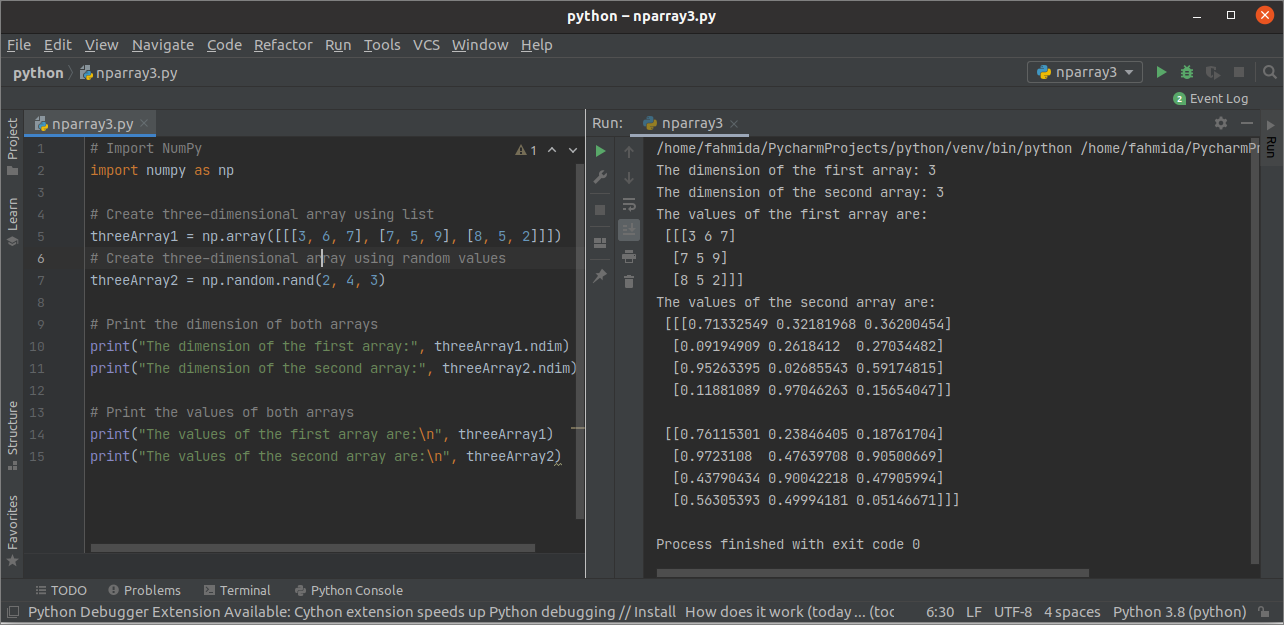
Task: Click the restore layout icon in Run panel
Action: [x=600, y=242]
